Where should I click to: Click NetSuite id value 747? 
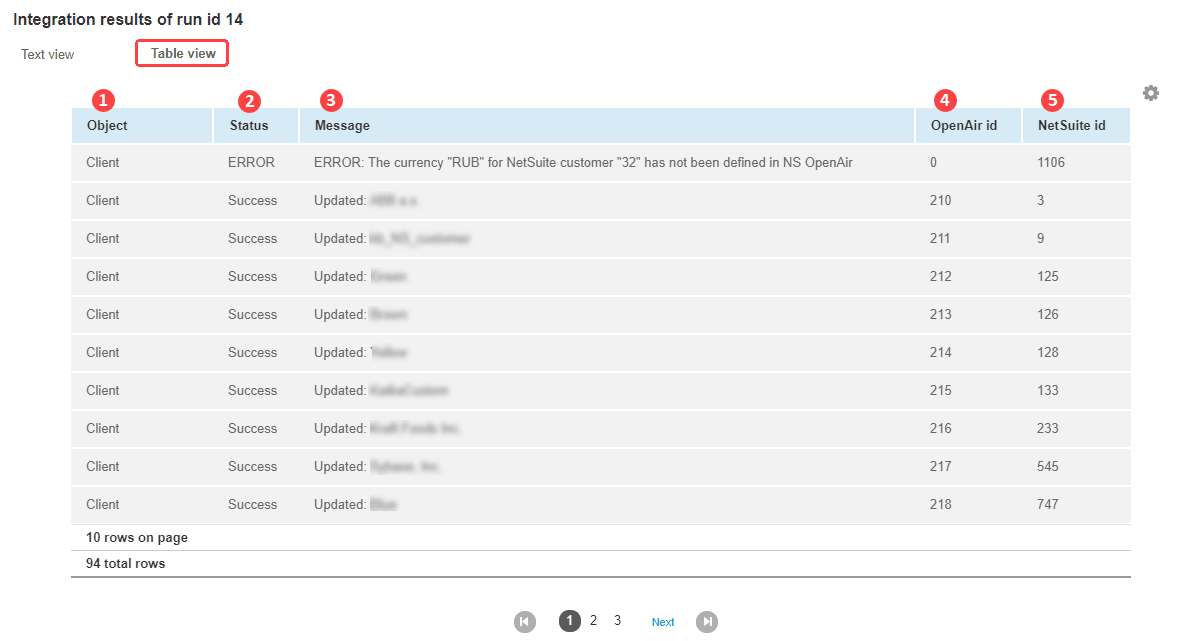click(x=1048, y=504)
